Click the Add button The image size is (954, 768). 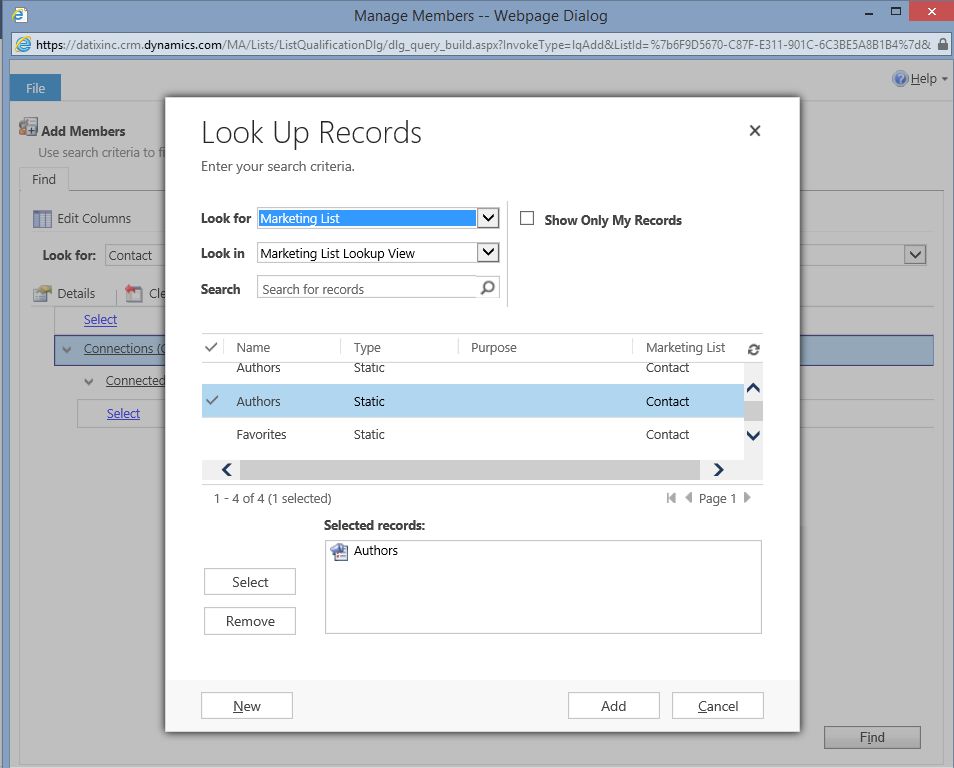(x=613, y=706)
